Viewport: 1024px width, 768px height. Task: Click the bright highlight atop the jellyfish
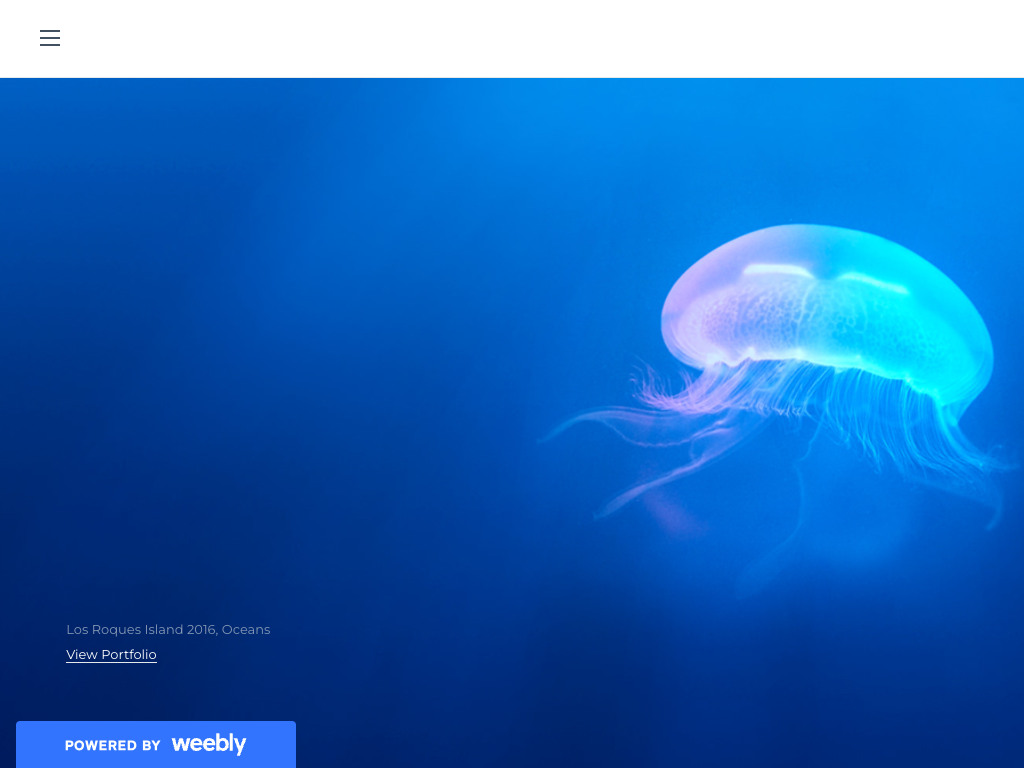pyautogui.click(x=780, y=270)
